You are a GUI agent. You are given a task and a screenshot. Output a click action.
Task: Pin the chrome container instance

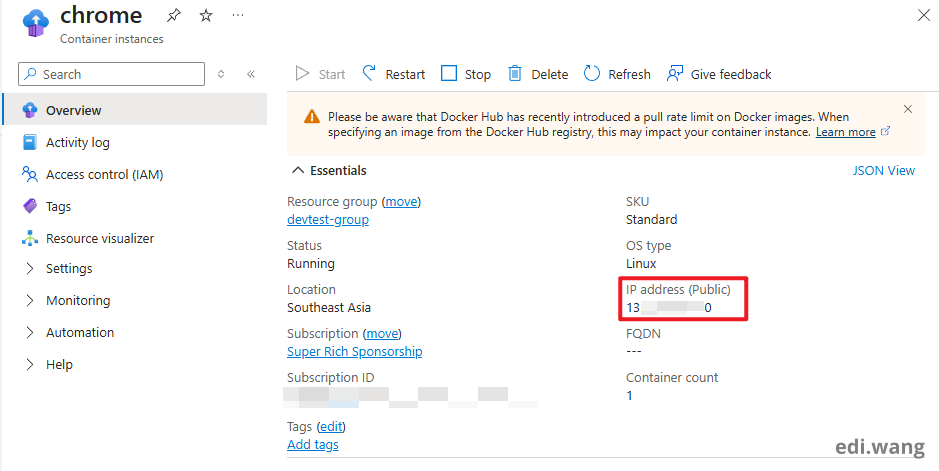[x=173, y=15]
